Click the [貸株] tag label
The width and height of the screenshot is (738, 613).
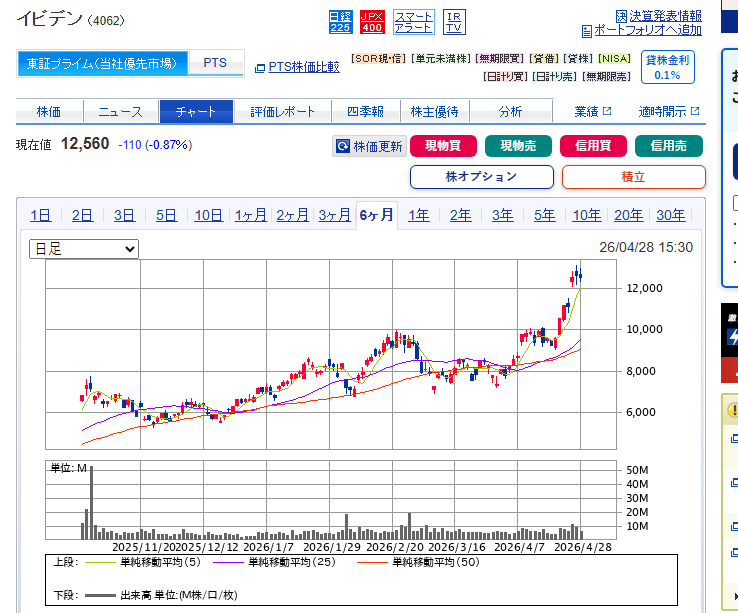coord(578,59)
